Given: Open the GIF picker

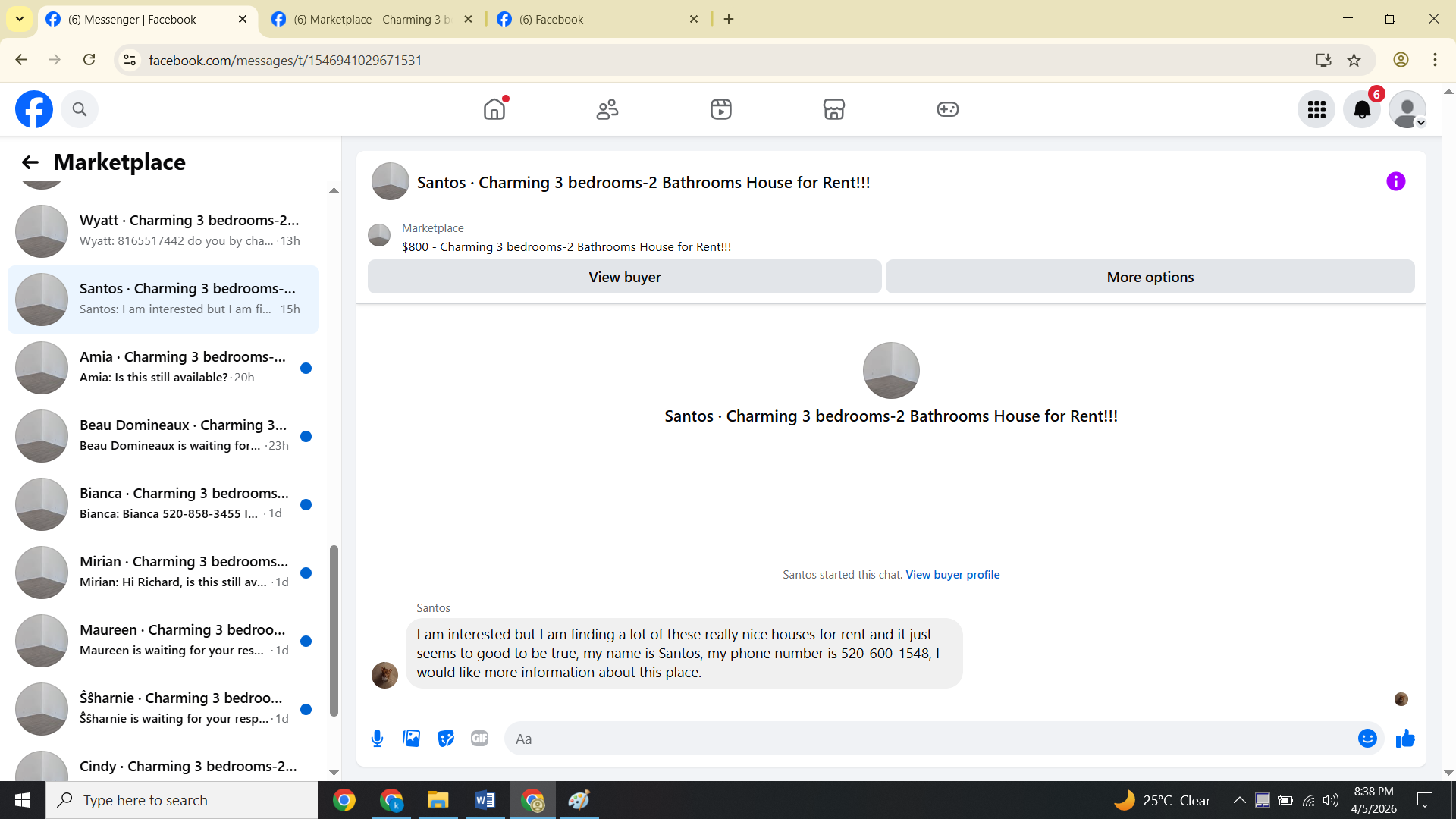Looking at the screenshot, I should click(479, 739).
